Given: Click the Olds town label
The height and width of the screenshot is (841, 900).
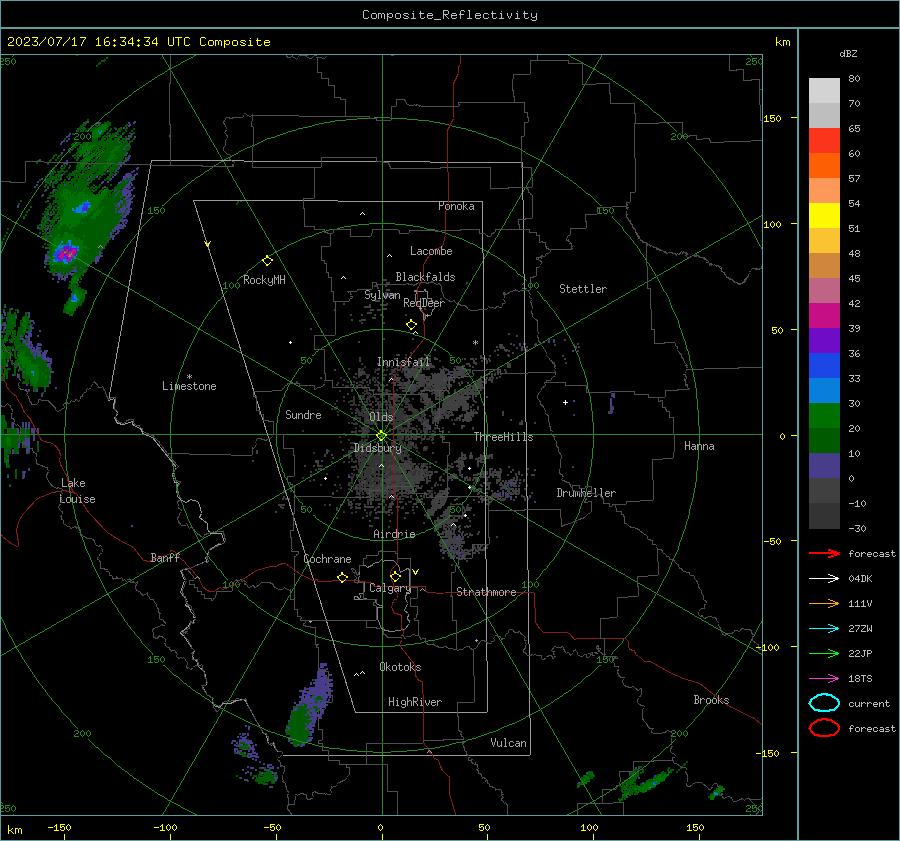Looking at the screenshot, I should click(381, 417).
